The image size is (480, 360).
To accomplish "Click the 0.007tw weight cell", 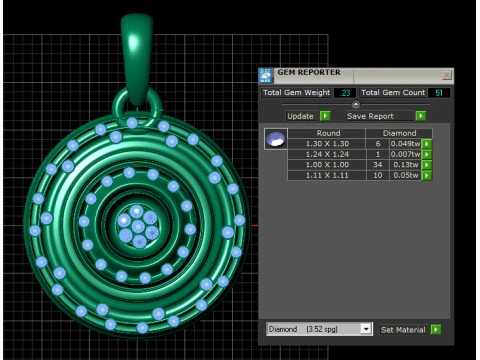I will click(405, 154).
